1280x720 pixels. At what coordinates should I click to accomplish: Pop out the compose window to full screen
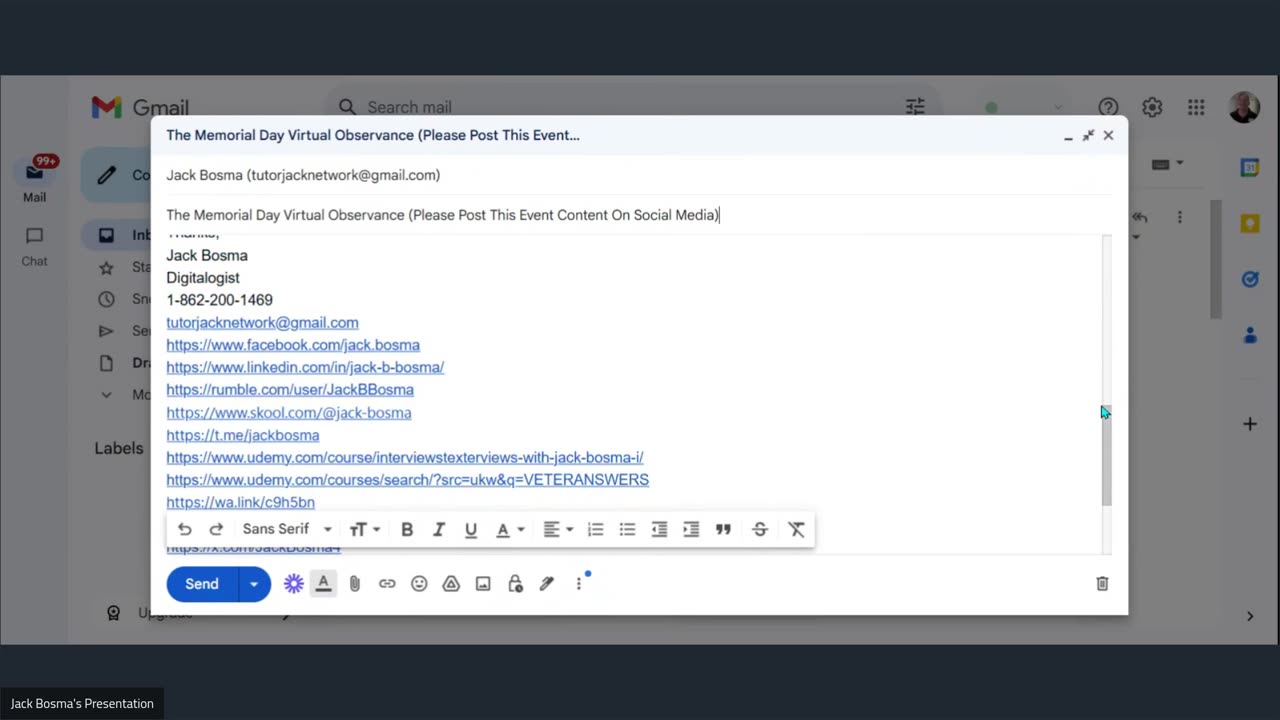point(1088,135)
